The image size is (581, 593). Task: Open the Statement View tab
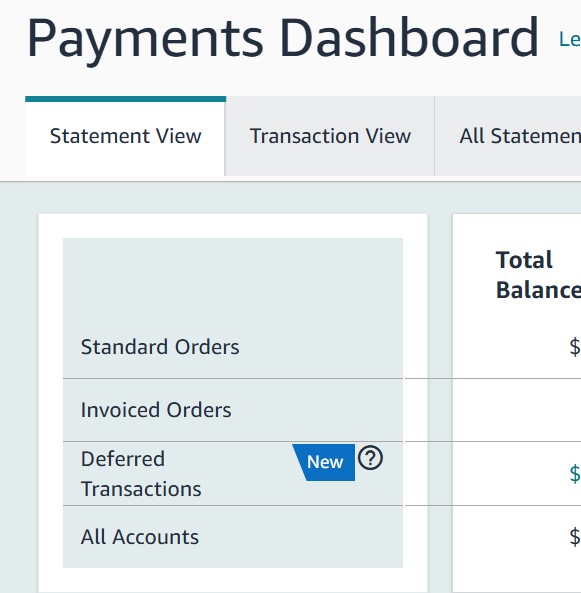tap(125, 136)
